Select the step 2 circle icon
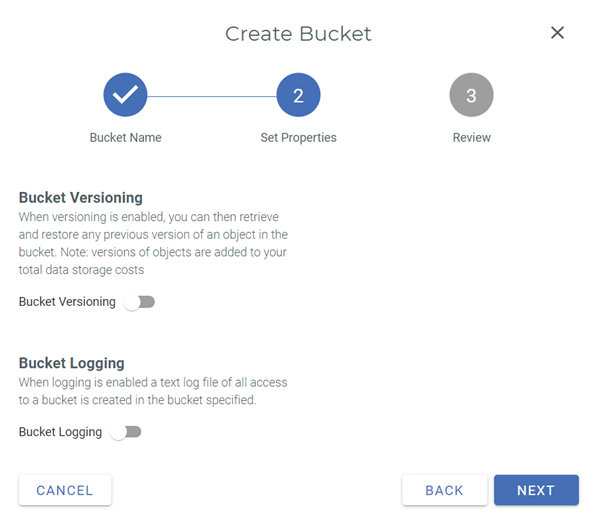The height and width of the screenshot is (510, 602). pos(298,95)
